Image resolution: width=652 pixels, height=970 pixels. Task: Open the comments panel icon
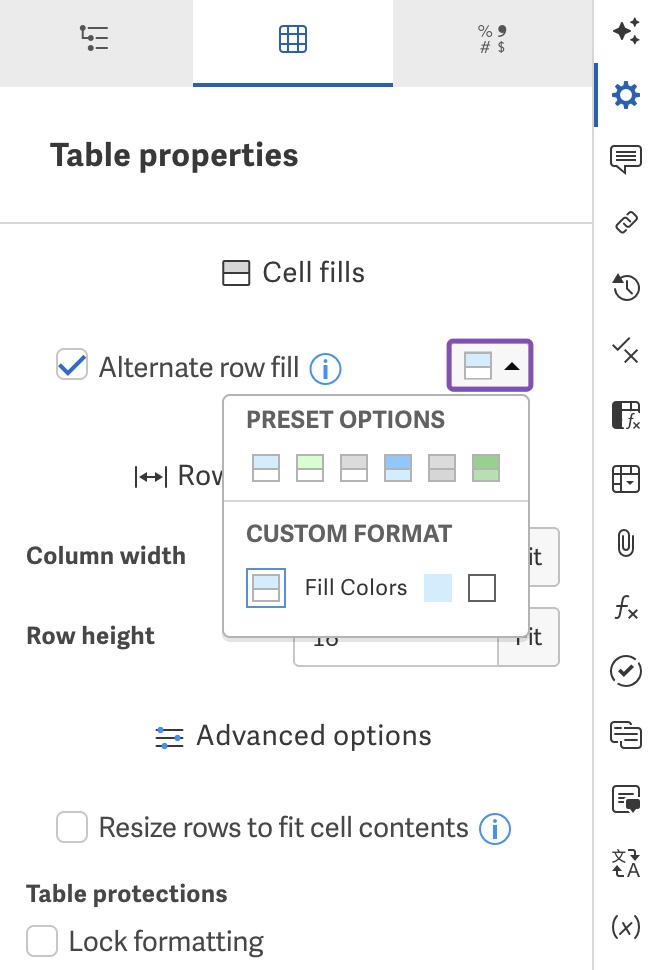pyautogui.click(x=625, y=159)
